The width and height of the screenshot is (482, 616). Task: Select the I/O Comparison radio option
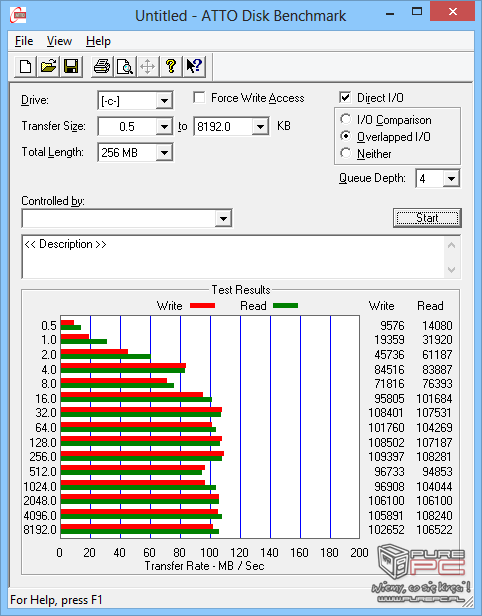[346, 119]
